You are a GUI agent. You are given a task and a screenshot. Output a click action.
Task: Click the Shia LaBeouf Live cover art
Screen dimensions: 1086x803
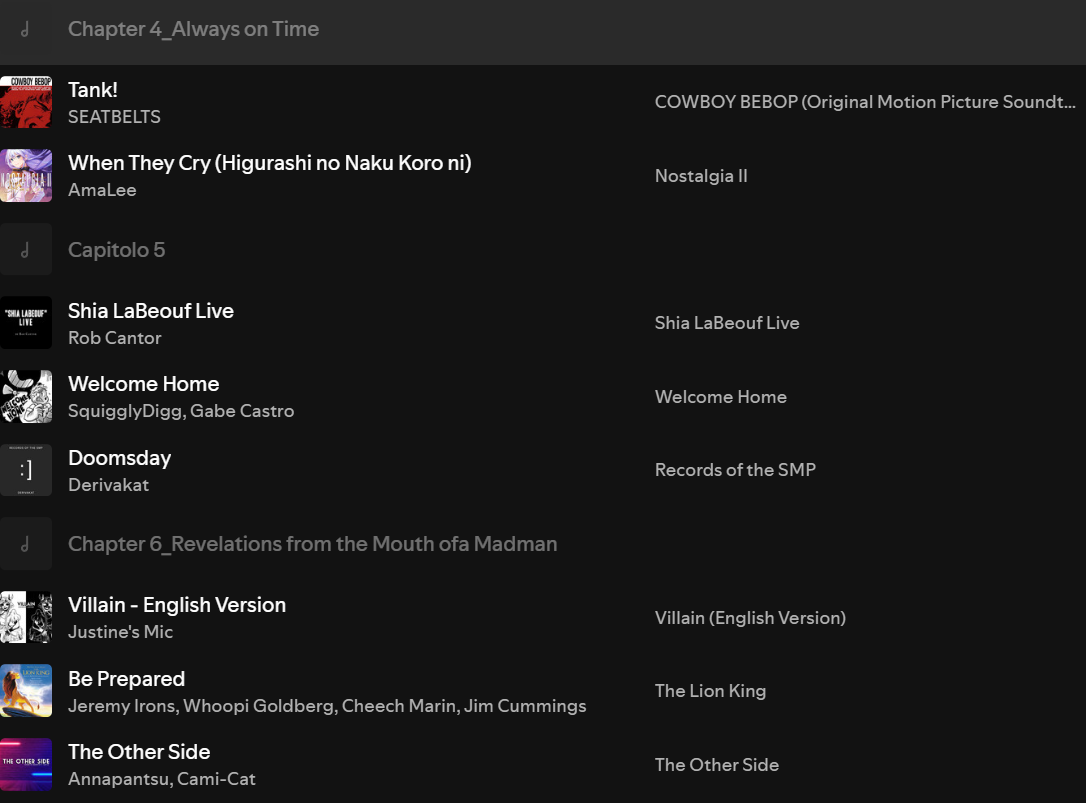click(26, 323)
